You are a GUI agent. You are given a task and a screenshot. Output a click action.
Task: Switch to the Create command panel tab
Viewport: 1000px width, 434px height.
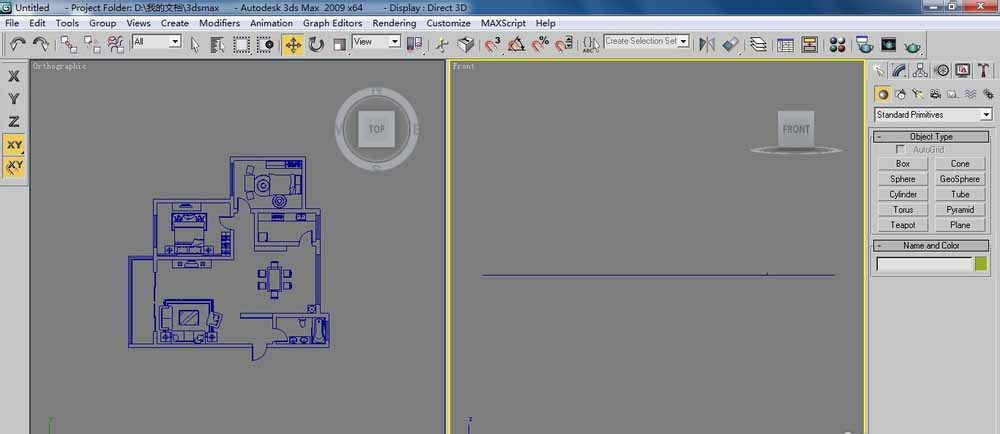[879, 70]
